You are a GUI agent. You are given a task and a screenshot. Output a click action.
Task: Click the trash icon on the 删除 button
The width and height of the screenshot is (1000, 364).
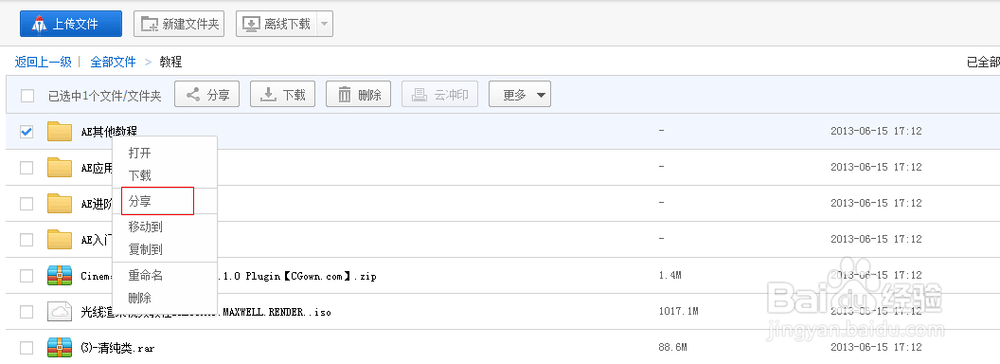(x=344, y=95)
